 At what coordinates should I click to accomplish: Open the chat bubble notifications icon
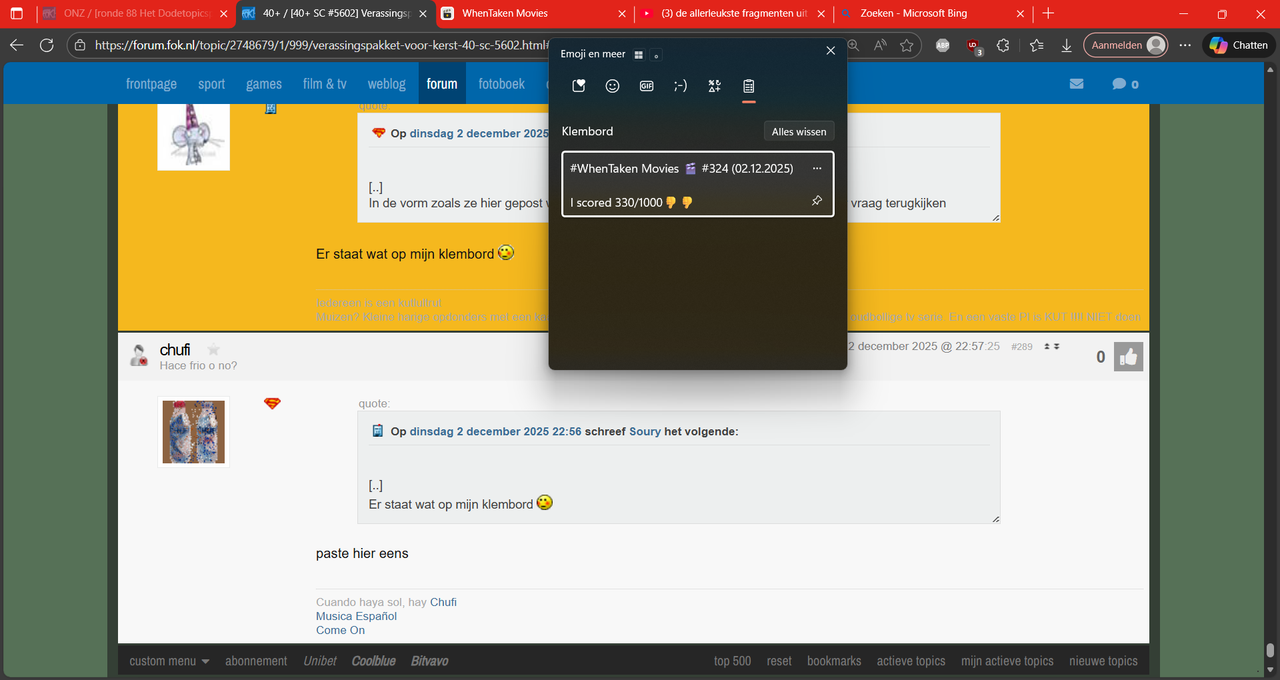(1120, 84)
